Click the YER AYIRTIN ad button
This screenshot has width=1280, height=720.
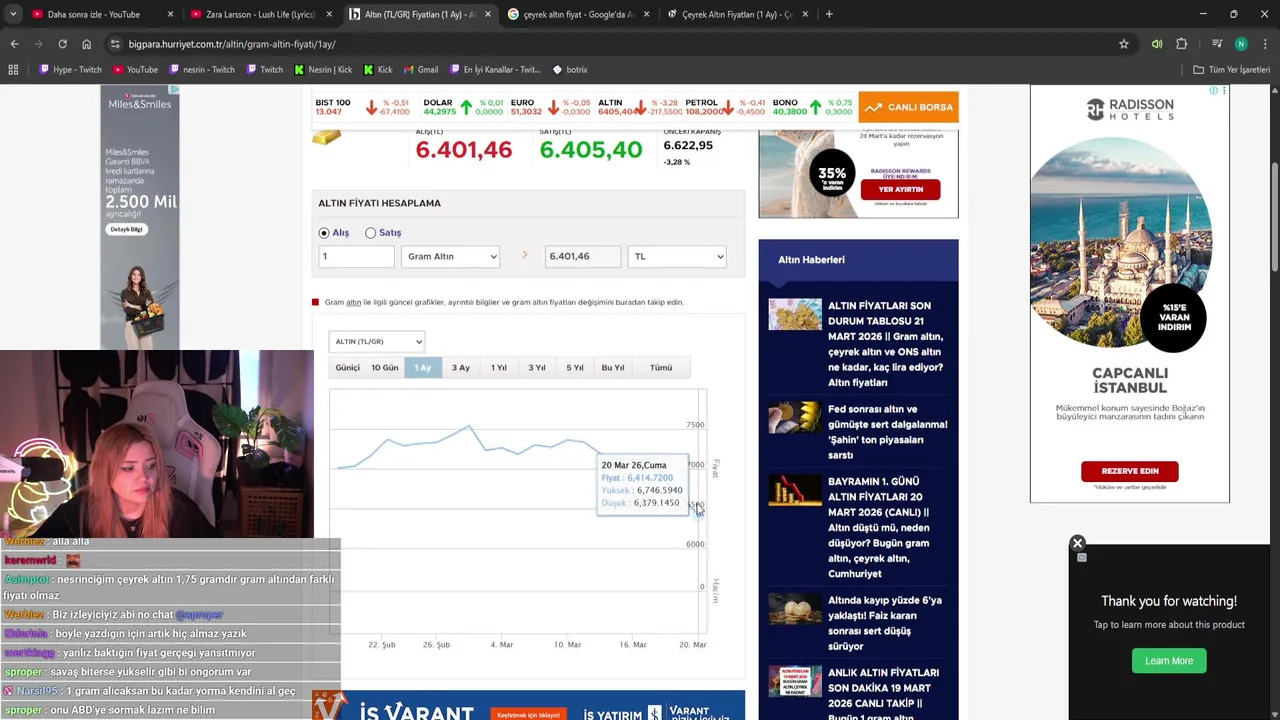click(x=901, y=189)
